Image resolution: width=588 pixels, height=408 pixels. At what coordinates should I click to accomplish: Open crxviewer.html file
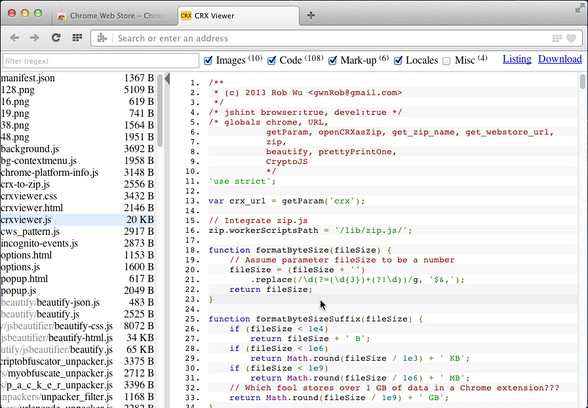coord(77,208)
